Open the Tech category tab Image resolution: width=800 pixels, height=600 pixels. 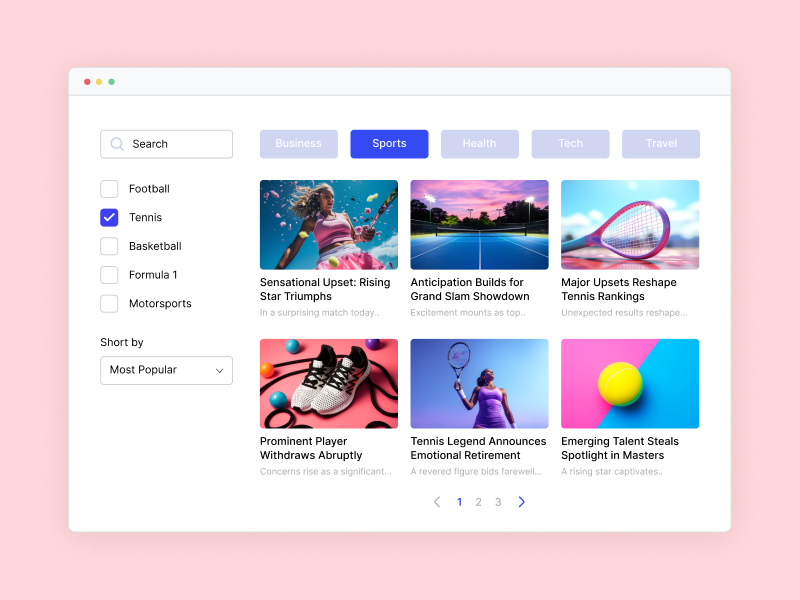point(570,144)
